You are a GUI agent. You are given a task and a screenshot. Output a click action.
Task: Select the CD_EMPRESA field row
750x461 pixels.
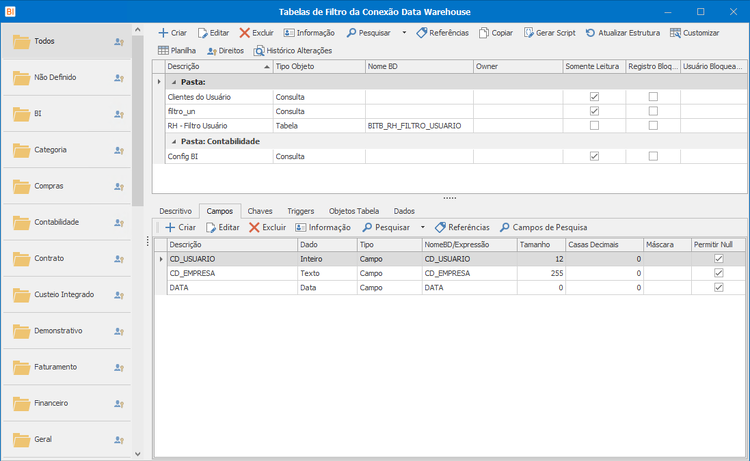450,274
